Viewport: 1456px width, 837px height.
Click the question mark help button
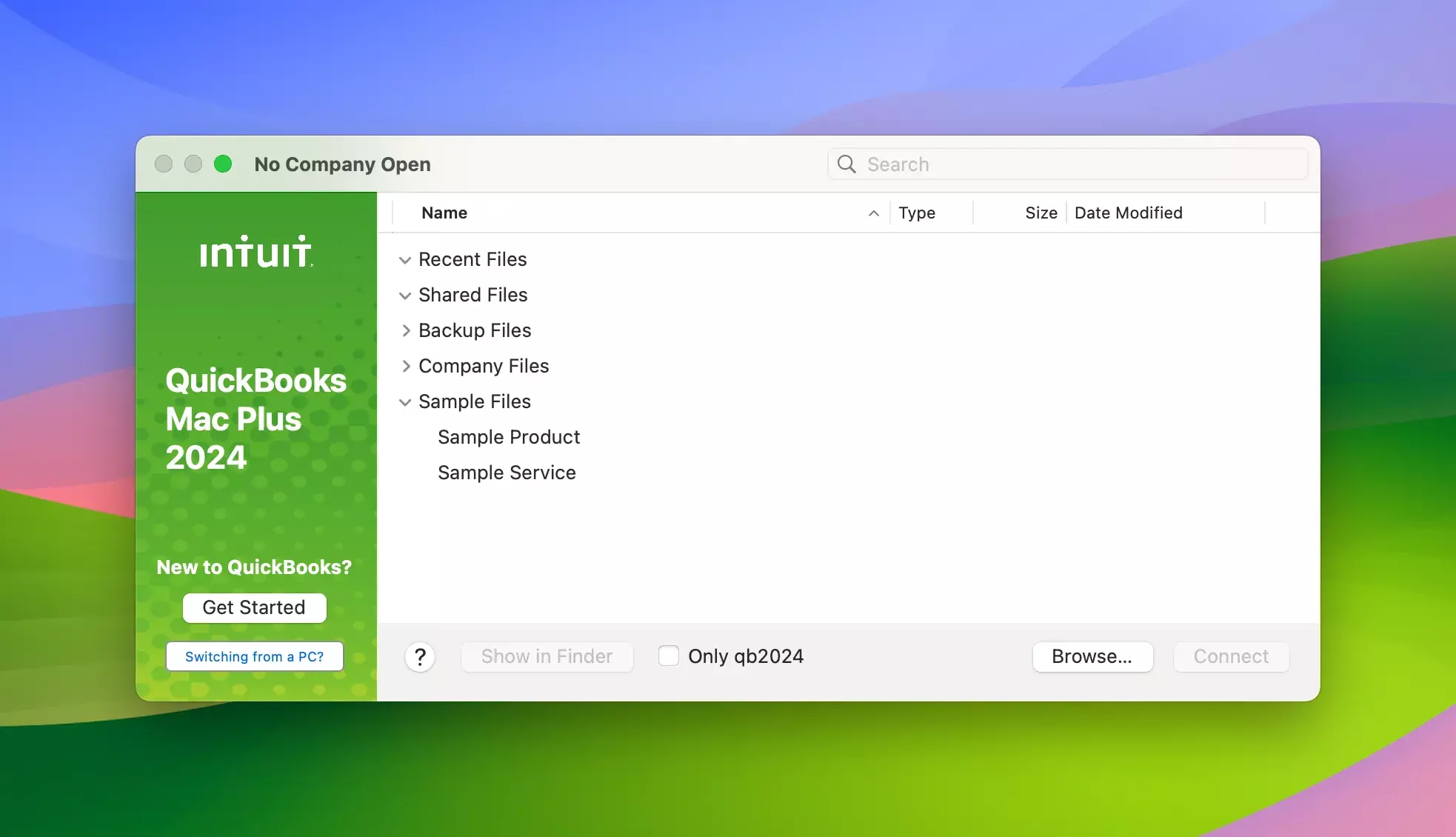point(420,657)
